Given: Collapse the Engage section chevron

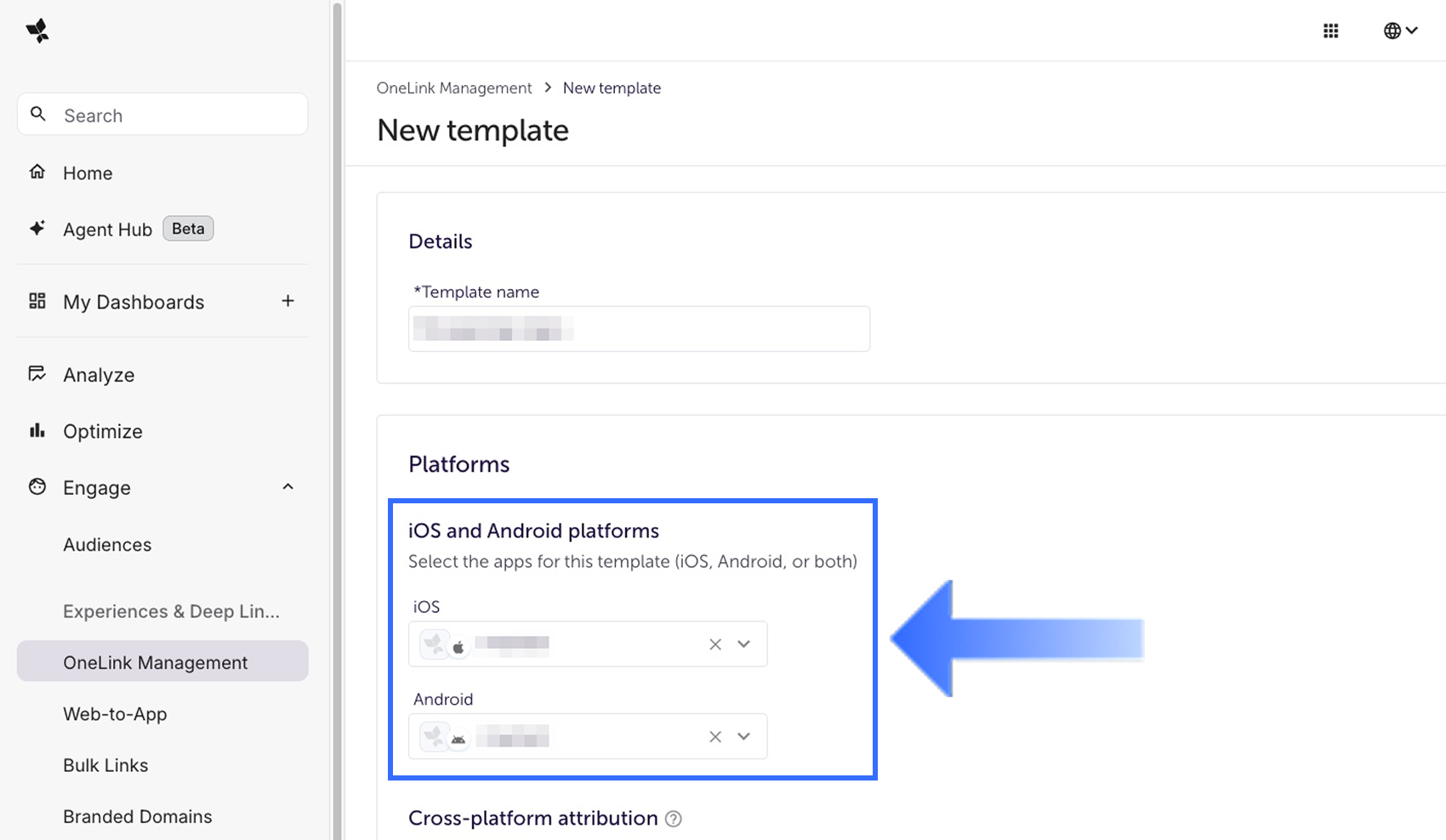Looking at the screenshot, I should click(287, 487).
